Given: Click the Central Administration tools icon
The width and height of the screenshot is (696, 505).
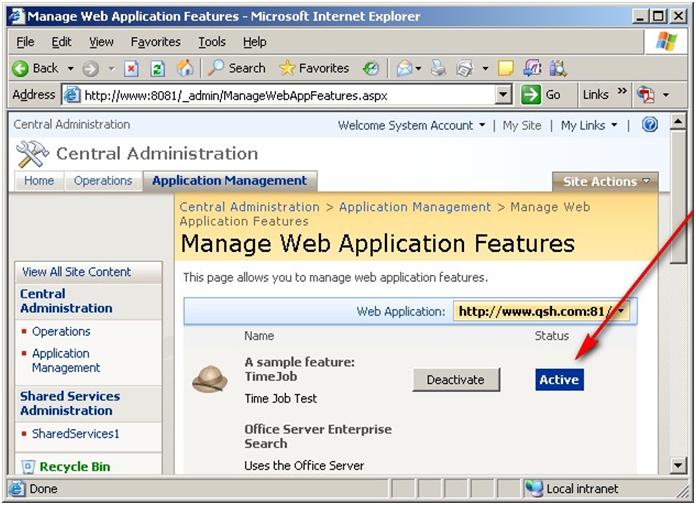Looking at the screenshot, I should click(x=32, y=154).
